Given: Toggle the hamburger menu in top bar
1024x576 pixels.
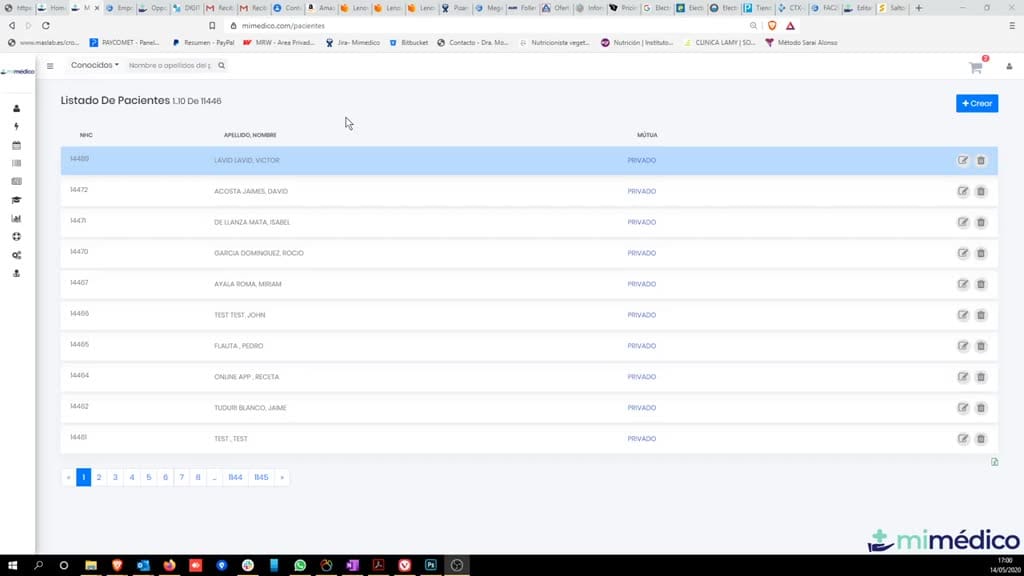Looking at the screenshot, I should [x=50, y=66].
